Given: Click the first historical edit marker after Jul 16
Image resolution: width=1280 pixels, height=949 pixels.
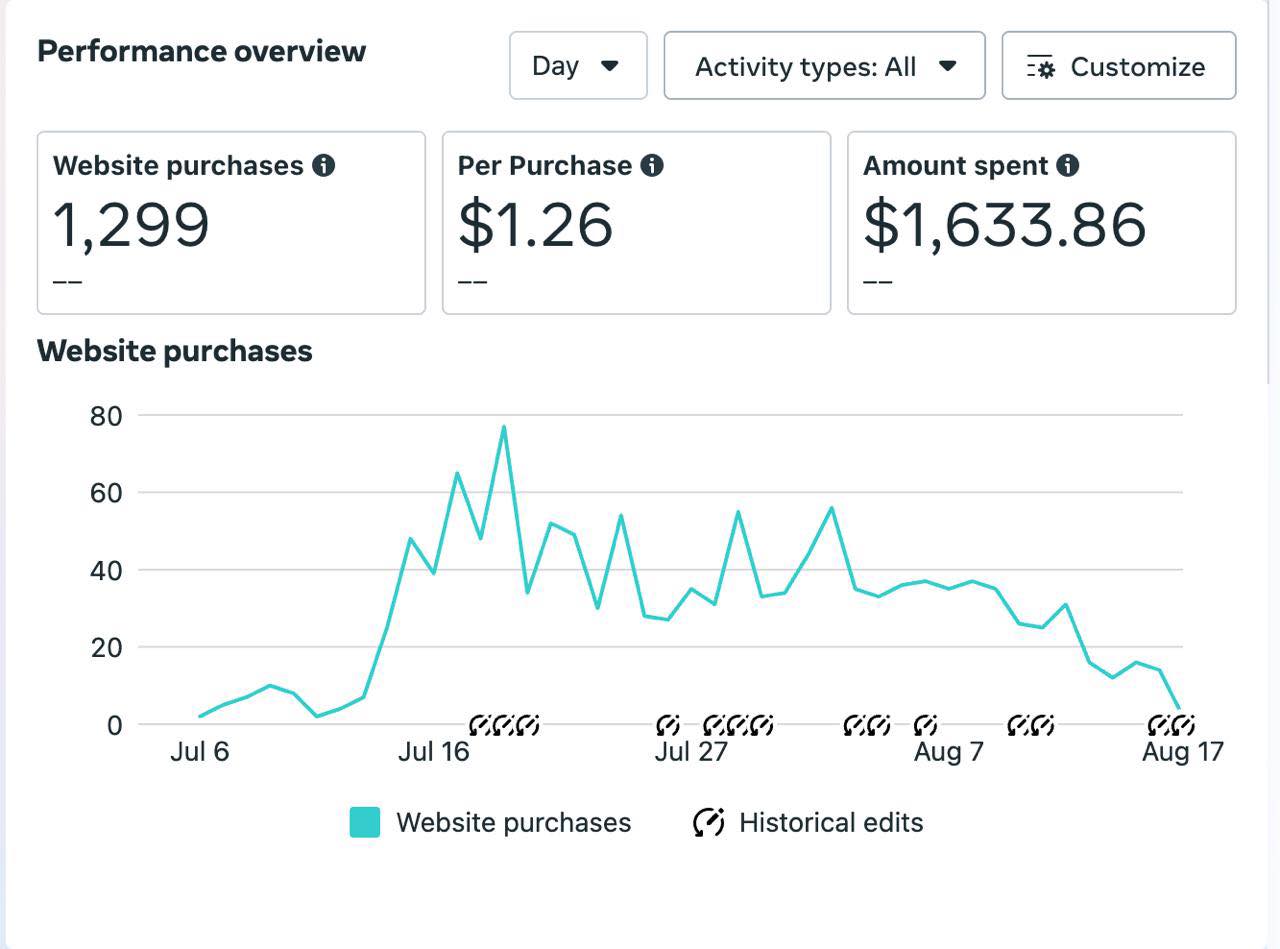Looking at the screenshot, I should click(x=481, y=725).
